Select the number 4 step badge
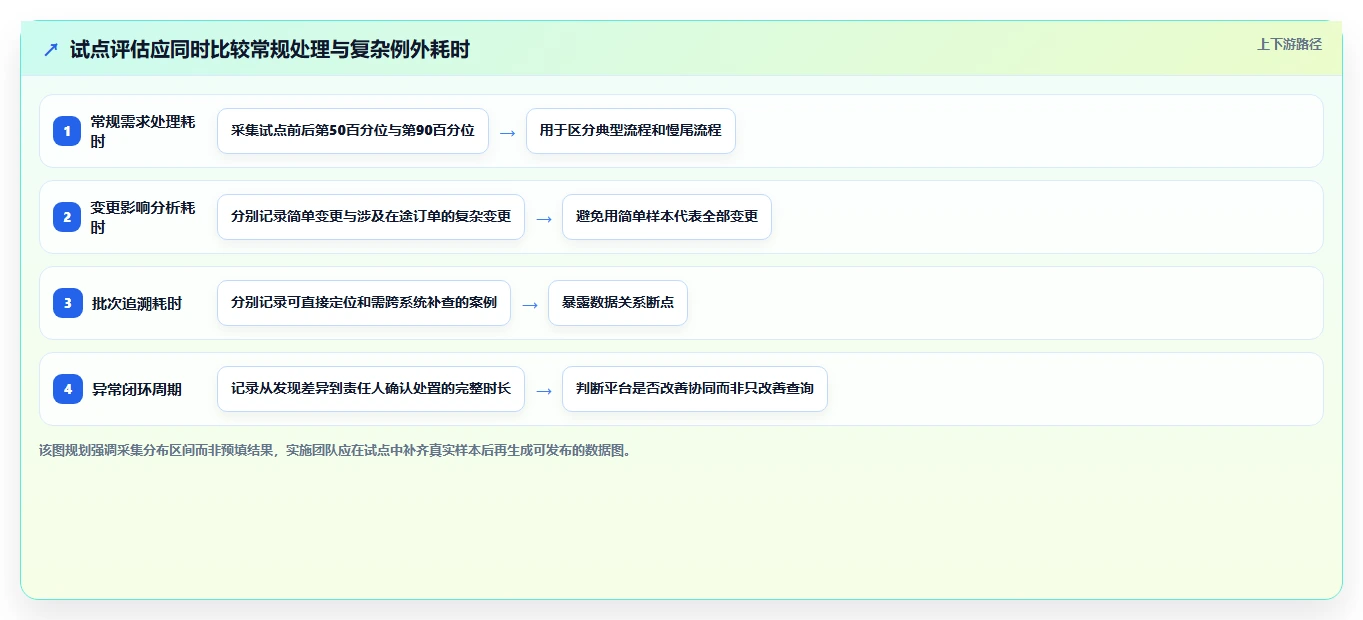This screenshot has width=1363, height=620. (x=67, y=389)
